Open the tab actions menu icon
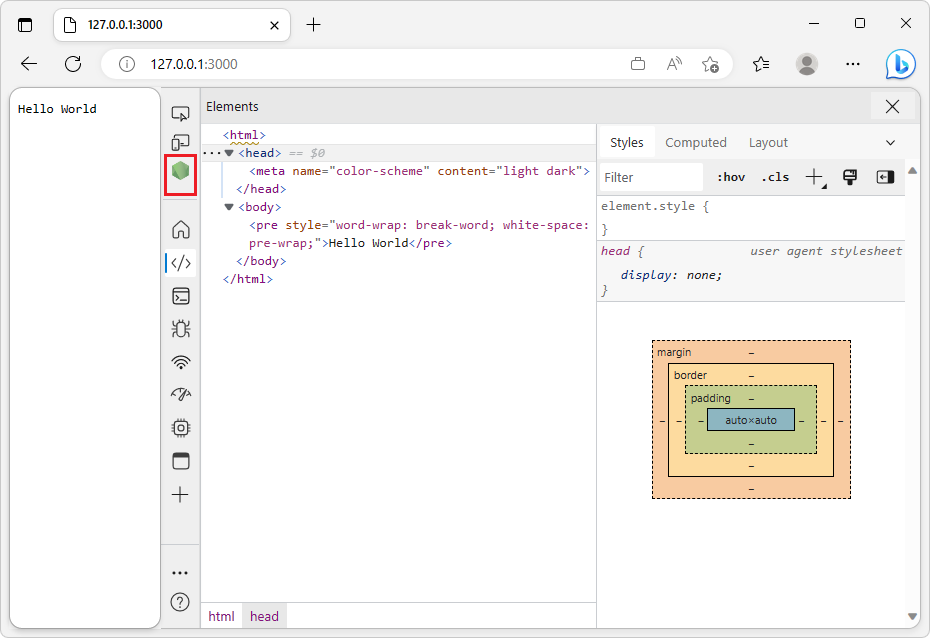The height and width of the screenshot is (638, 930). point(25,25)
